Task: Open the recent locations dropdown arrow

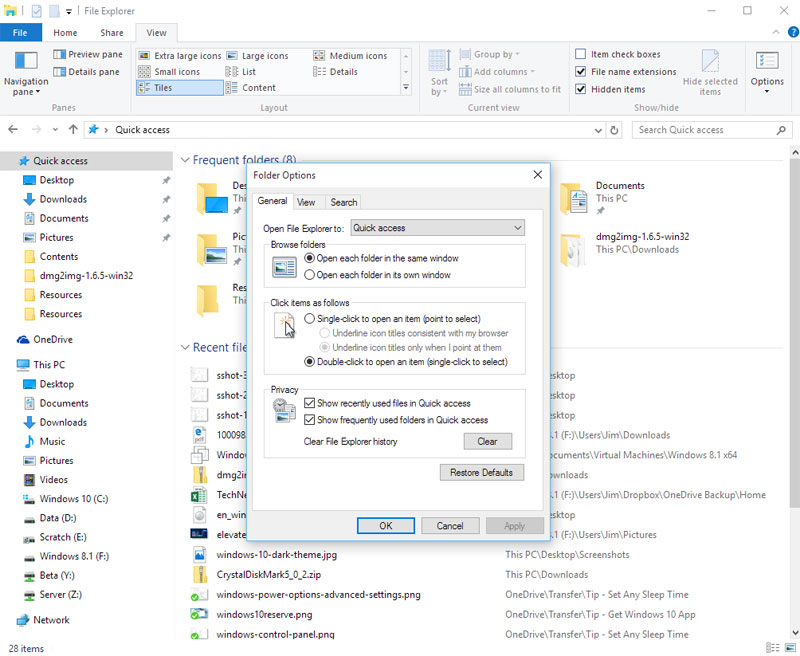Action: tap(55, 130)
